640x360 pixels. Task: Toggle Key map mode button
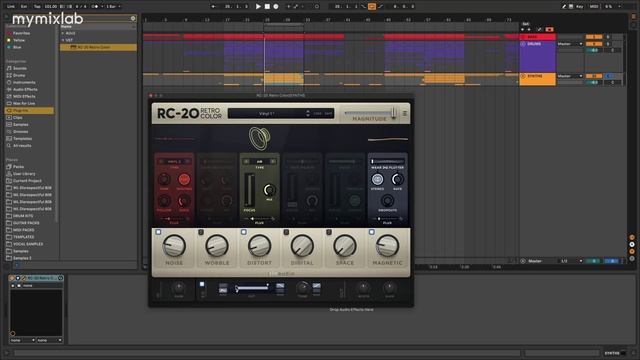coord(580,7)
